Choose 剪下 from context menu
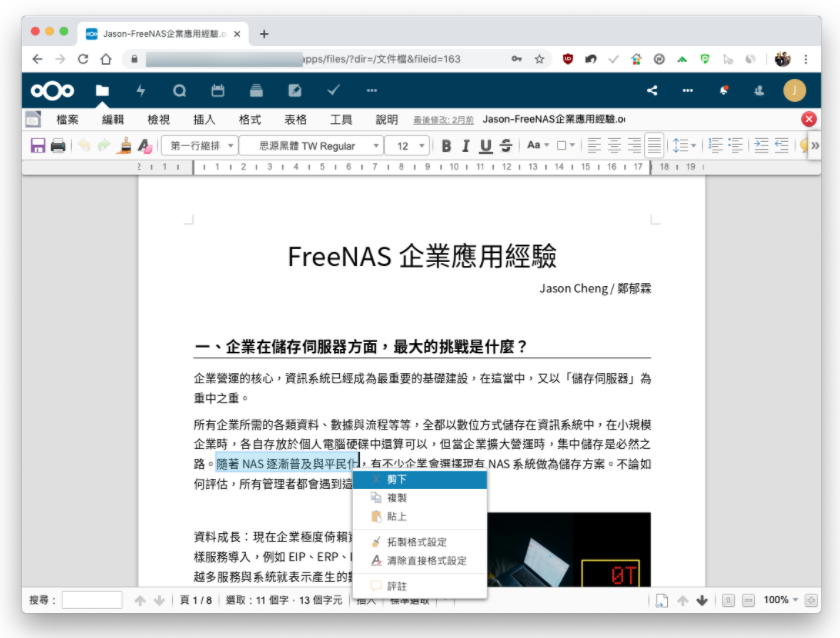The height and width of the screenshot is (638, 840). point(420,479)
